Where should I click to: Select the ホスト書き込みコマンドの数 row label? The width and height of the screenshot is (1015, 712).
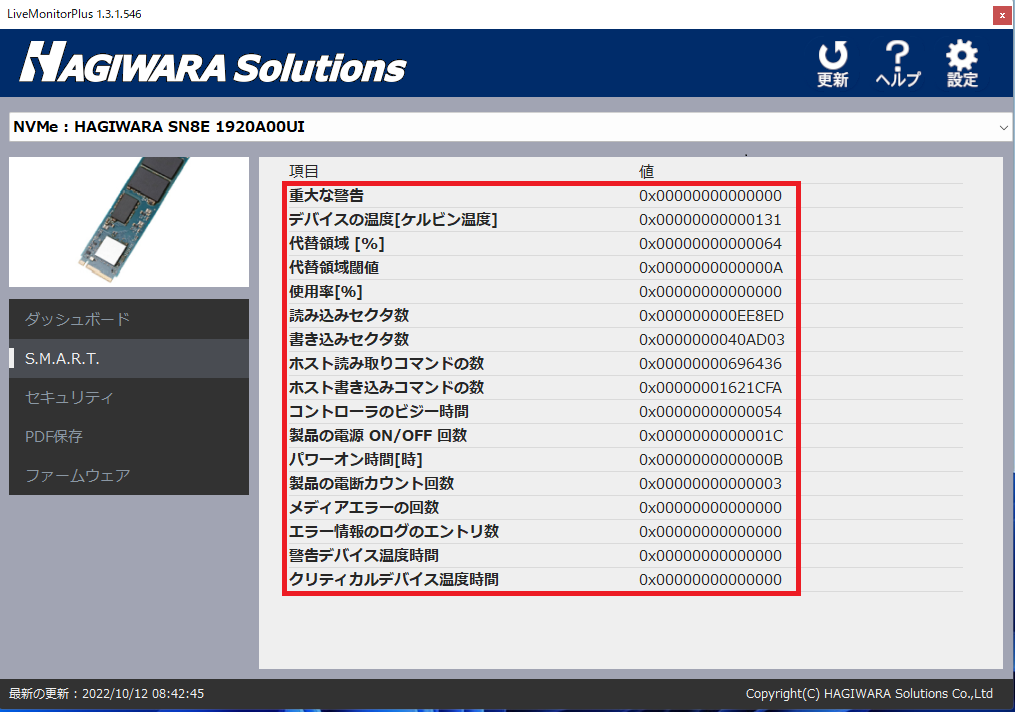pos(386,387)
